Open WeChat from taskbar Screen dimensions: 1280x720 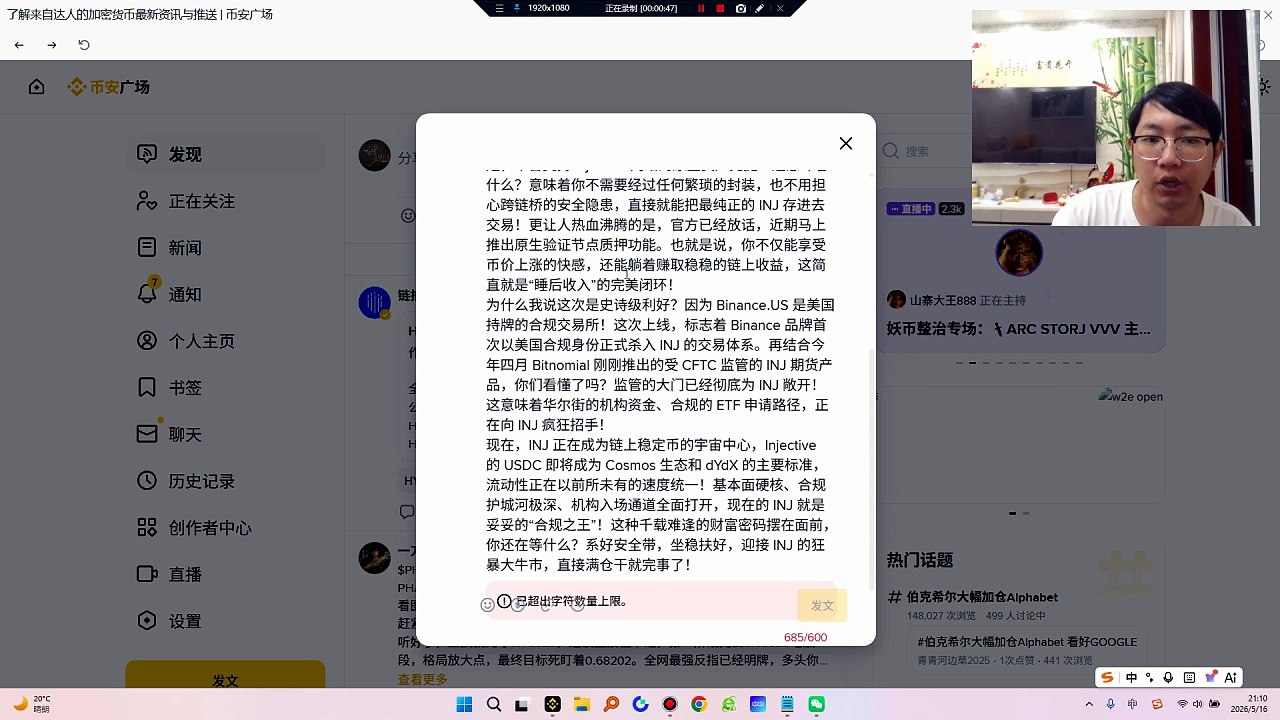(x=817, y=704)
